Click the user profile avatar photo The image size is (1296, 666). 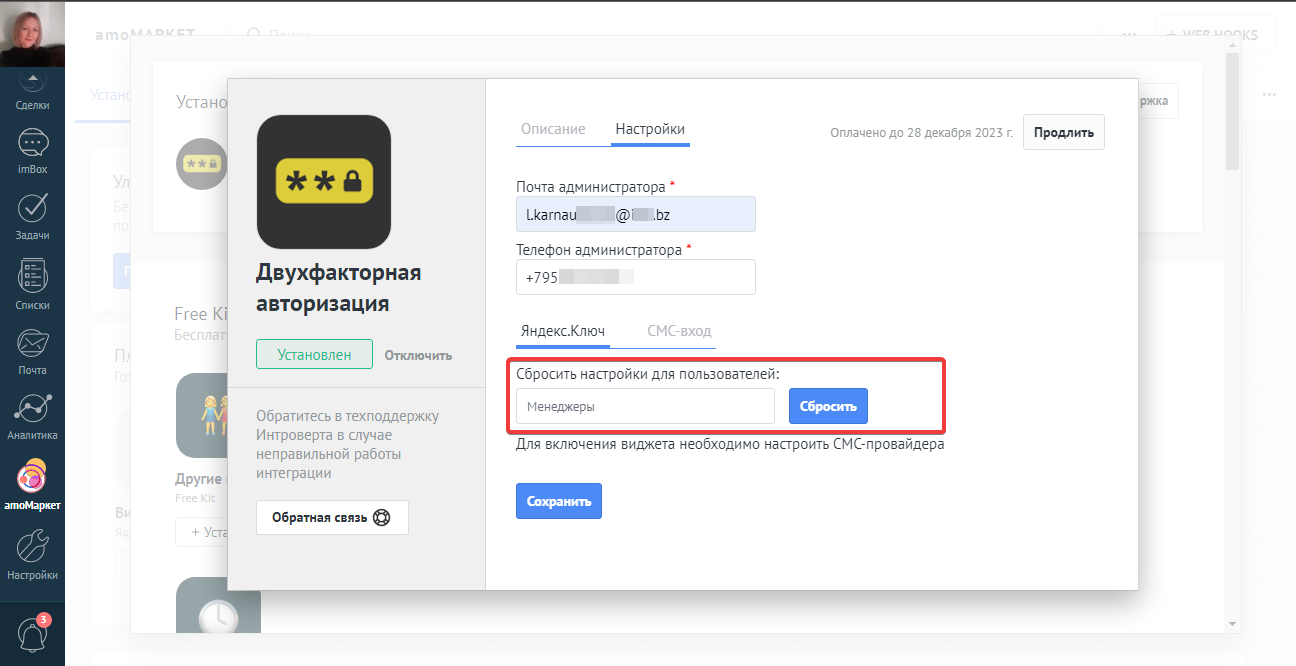tap(32, 33)
